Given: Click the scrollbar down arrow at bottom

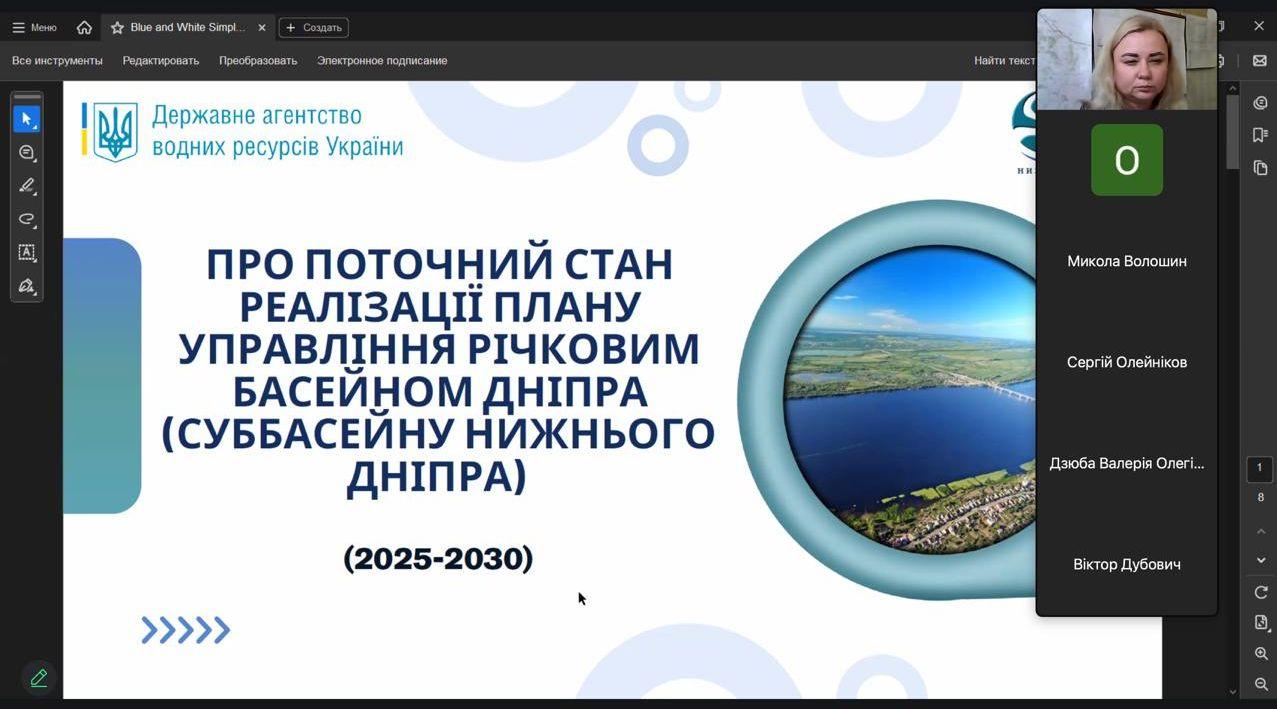Looking at the screenshot, I should 1233,691.
